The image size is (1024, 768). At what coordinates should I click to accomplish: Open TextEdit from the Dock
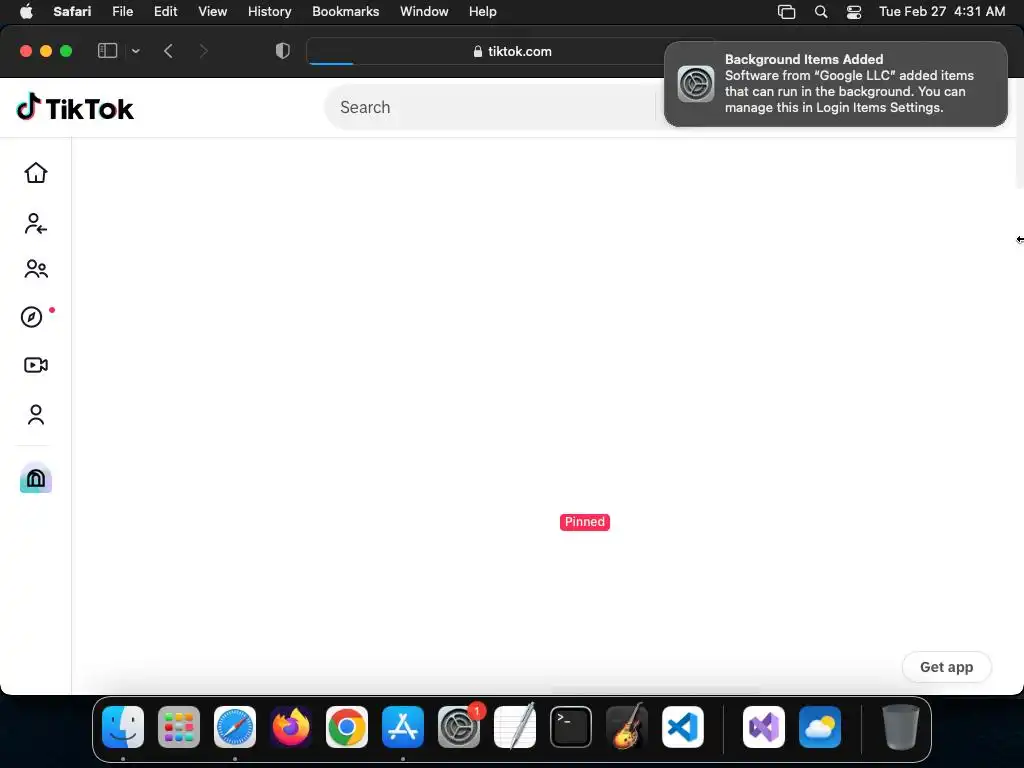tap(515, 727)
